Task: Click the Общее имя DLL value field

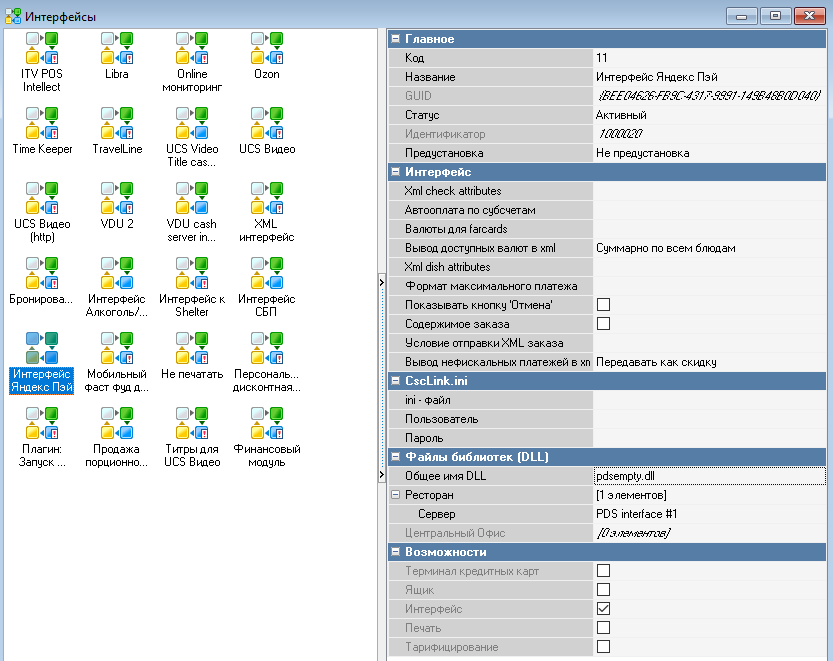Action: point(708,476)
